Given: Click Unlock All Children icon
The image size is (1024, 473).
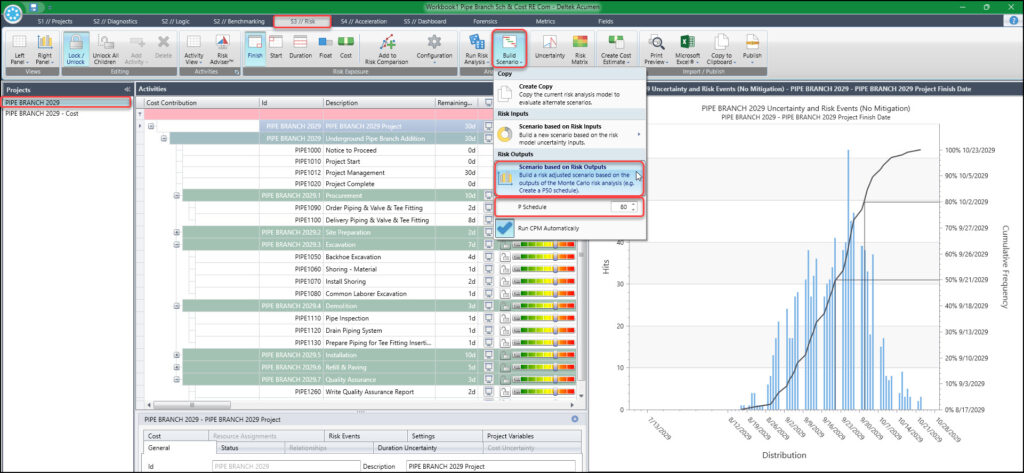Looking at the screenshot, I should [x=105, y=48].
